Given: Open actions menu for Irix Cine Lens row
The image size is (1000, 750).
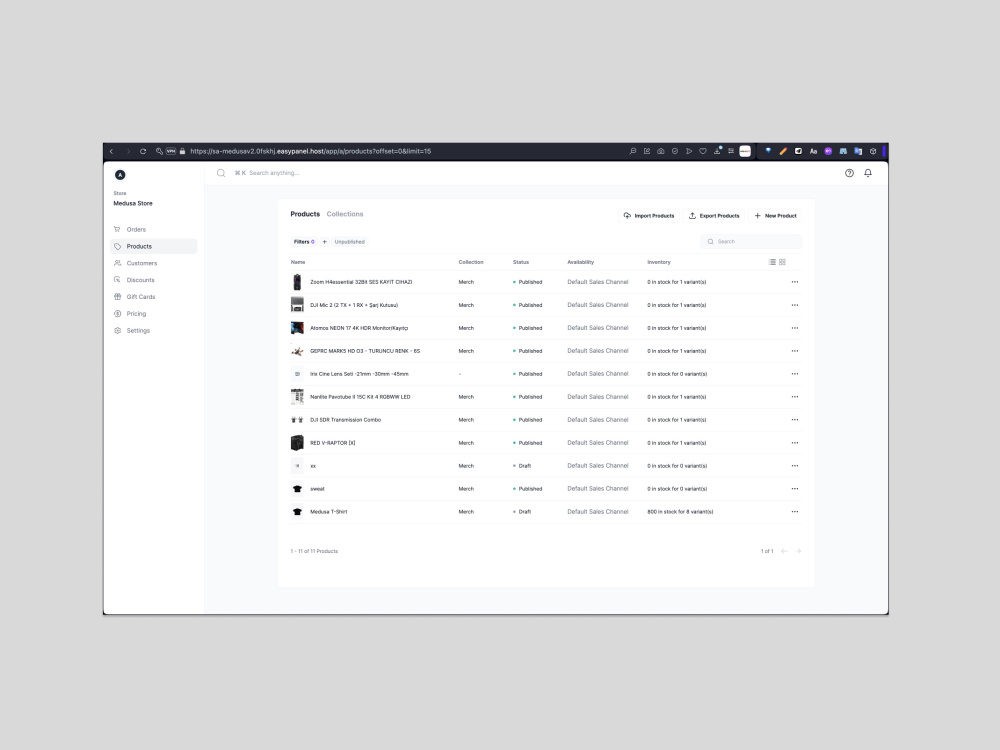Looking at the screenshot, I should coord(795,374).
